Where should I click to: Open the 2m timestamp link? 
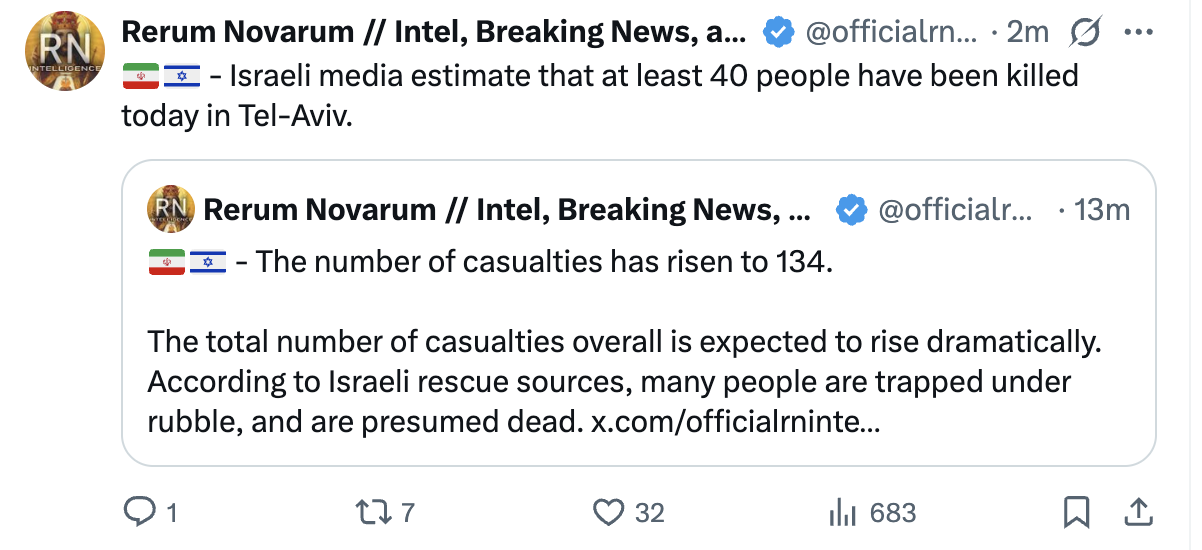[1027, 32]
